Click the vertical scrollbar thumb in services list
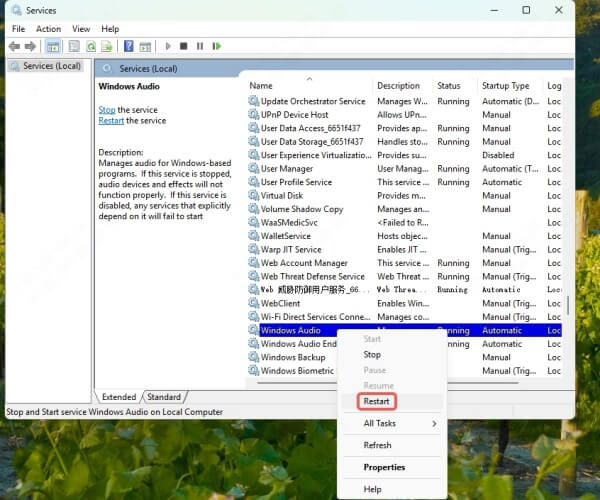 click(568, 305)
